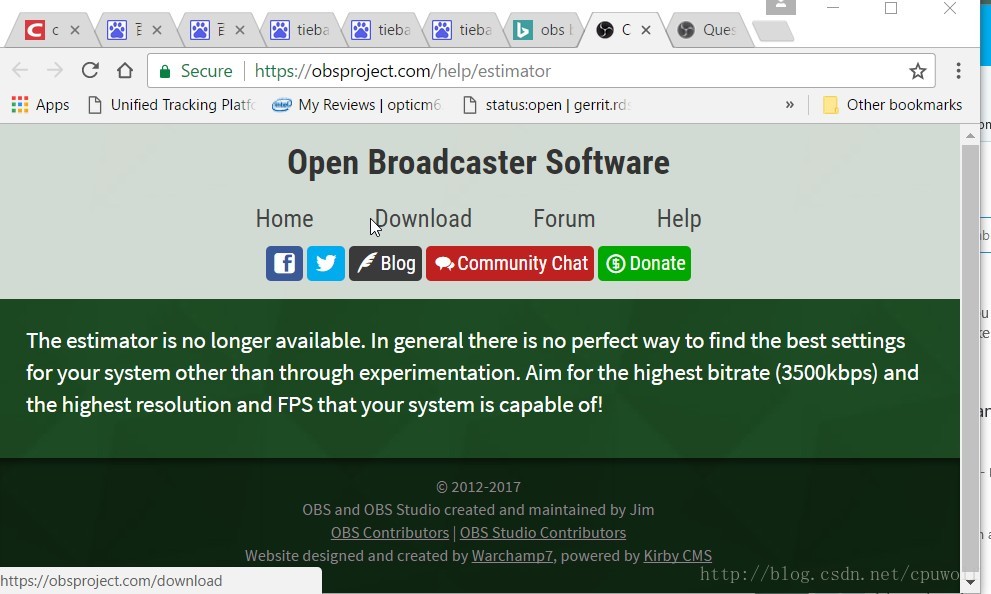Image resolution: width=991 pixels, height=594 pixels.
Task: Visit the Warchamp7 link
Action: tap(512, 556)
